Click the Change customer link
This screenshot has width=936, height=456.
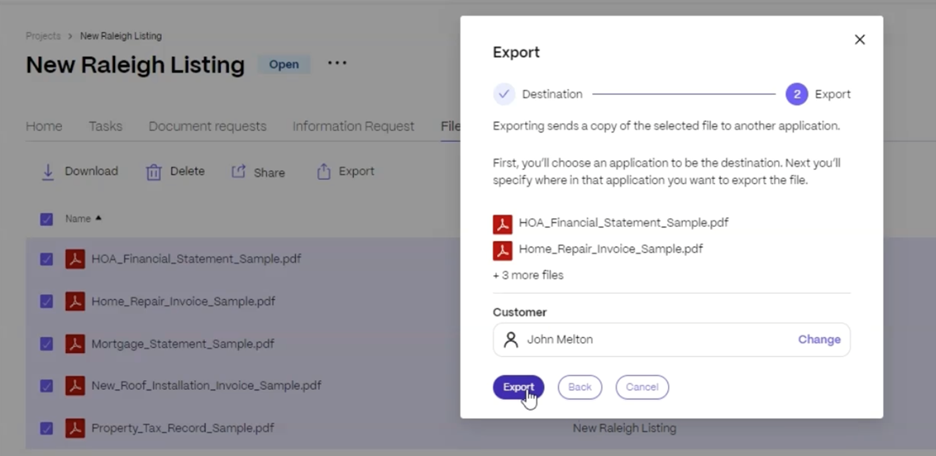coord(819,340)
